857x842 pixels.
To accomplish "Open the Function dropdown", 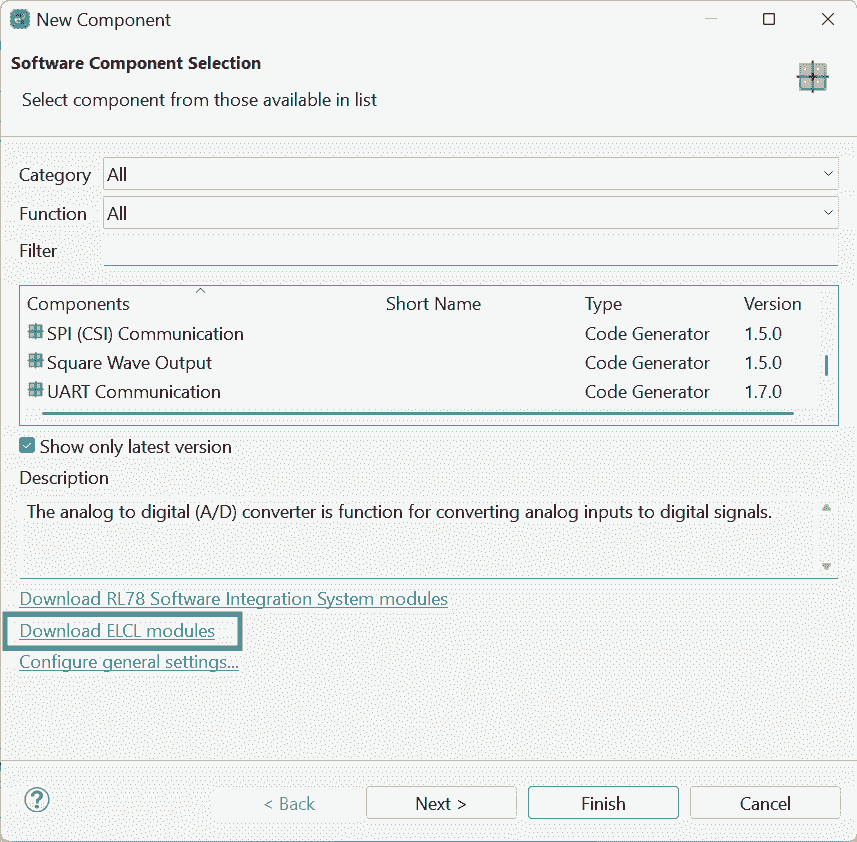I will (470, 213).
